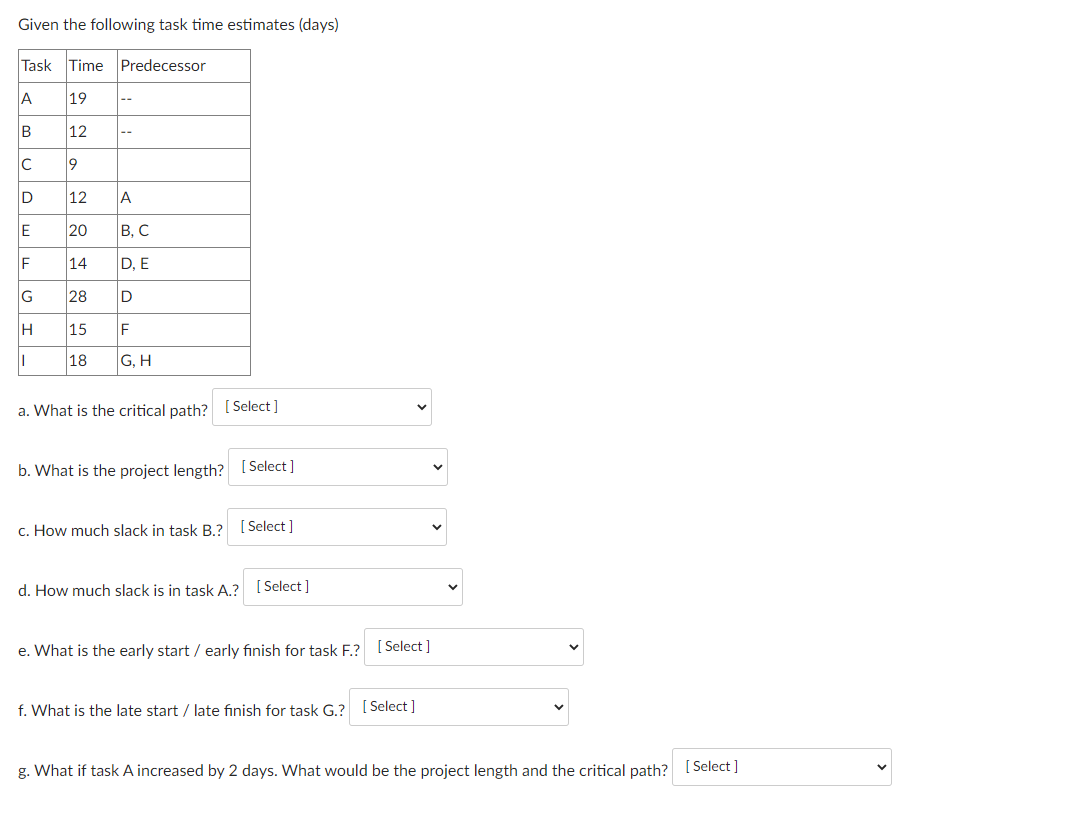Click the time value 20 for task E

[79, 230]
